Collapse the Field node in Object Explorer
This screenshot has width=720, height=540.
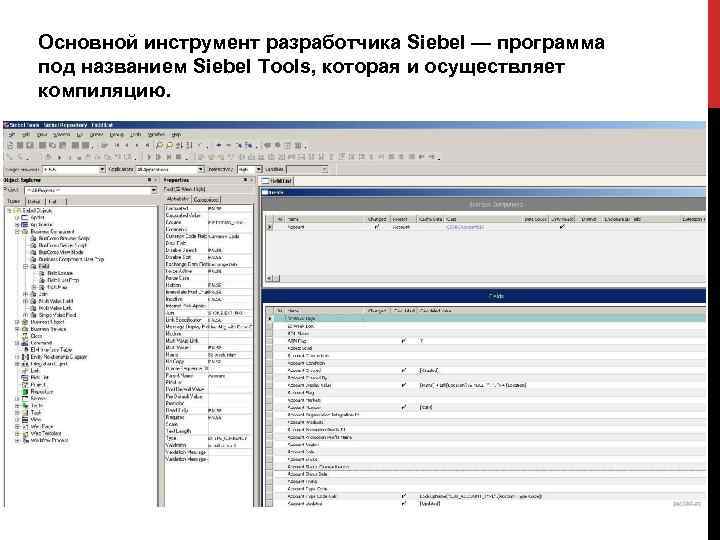click(26, 266)
